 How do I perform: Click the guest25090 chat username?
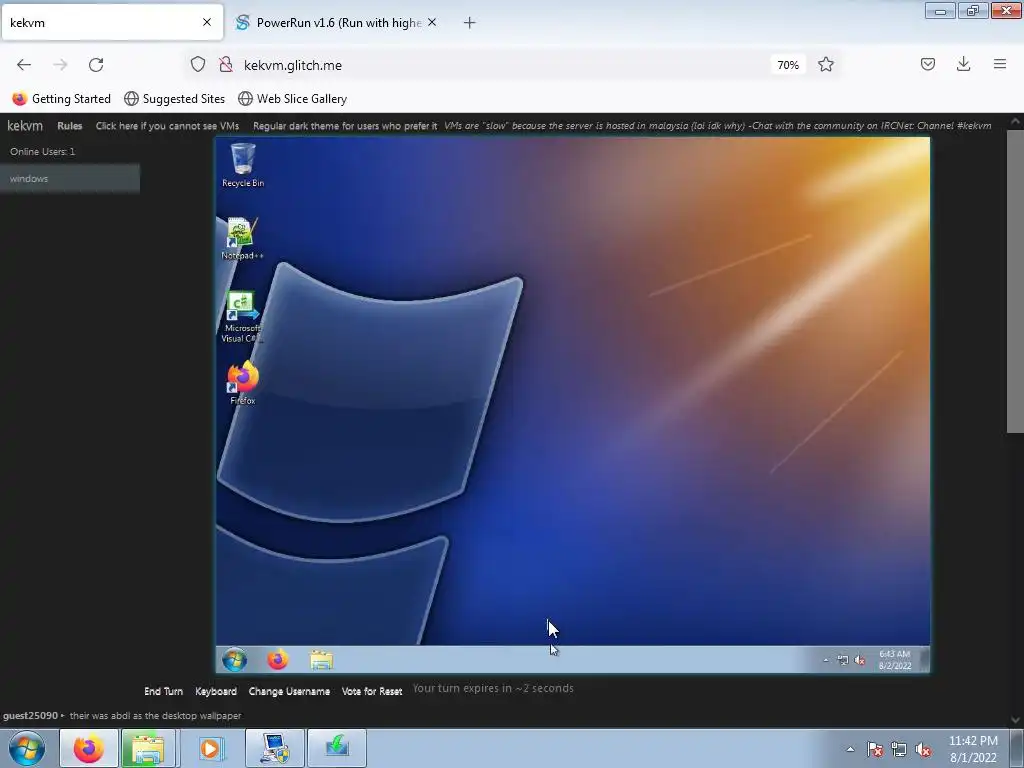tap(30, 716)
